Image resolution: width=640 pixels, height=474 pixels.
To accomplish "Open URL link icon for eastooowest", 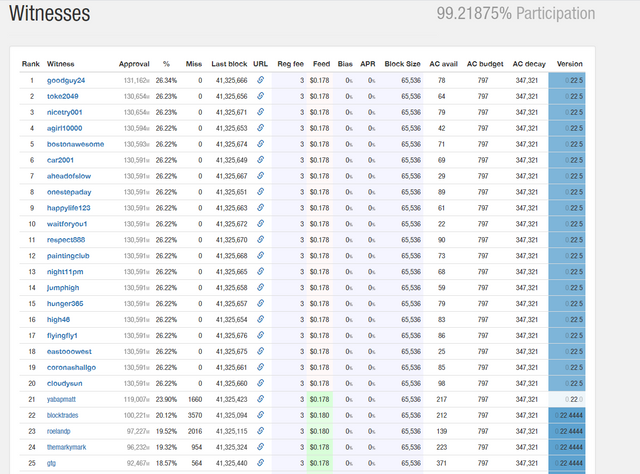I will pos(260,351).
